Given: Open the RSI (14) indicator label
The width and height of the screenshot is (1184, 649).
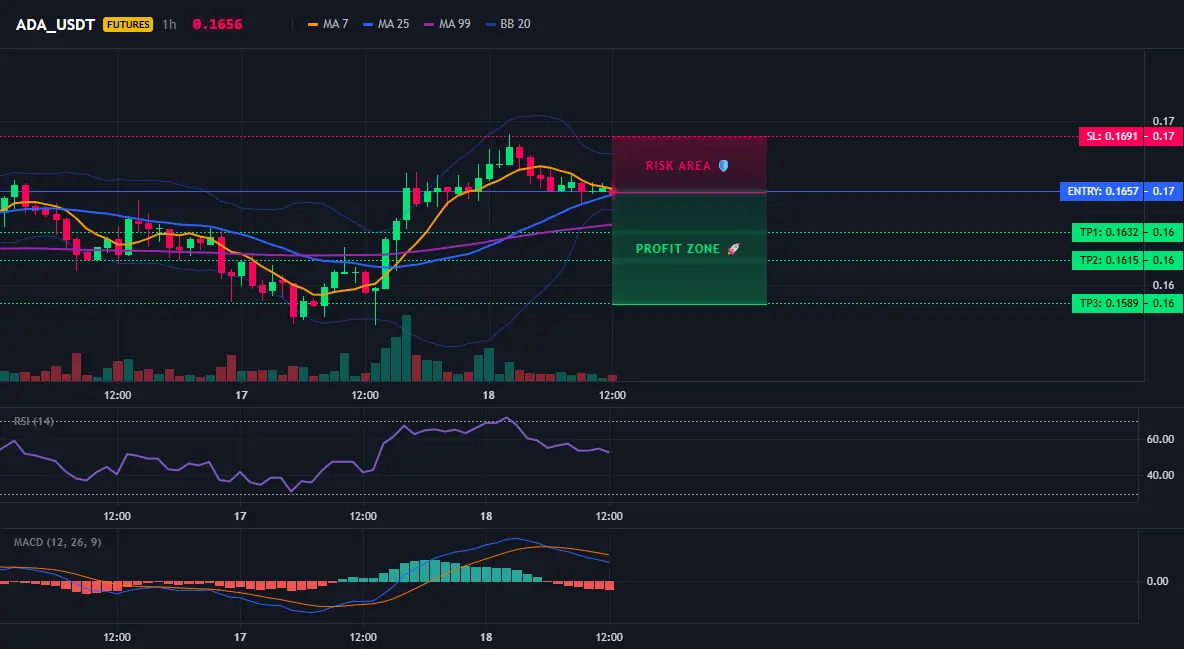Looking at the screenshot, I should click(x=34, y=421).
